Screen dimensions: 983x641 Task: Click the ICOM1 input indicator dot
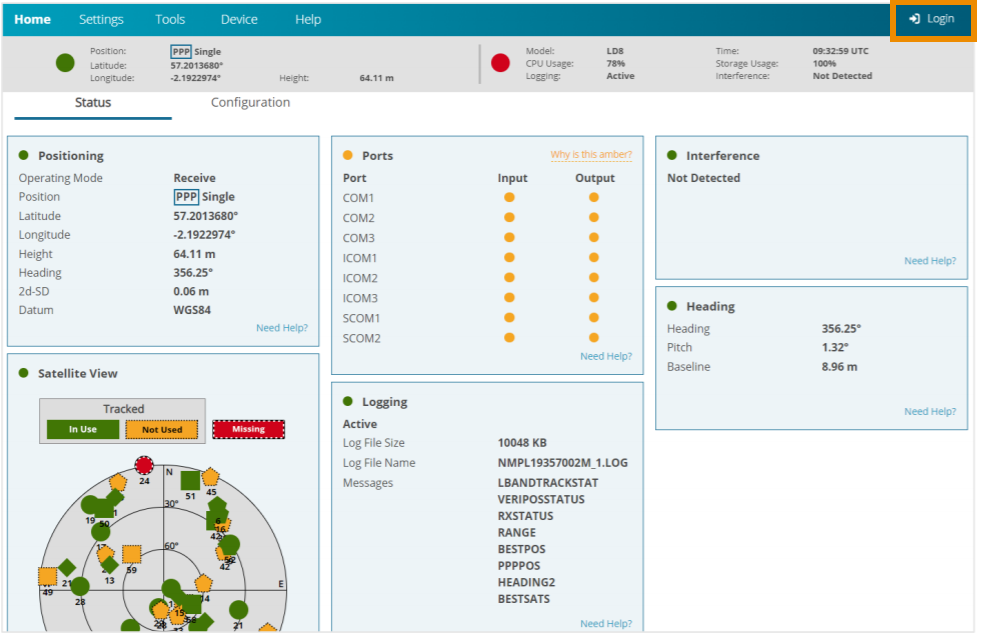[x=510, y=257]
